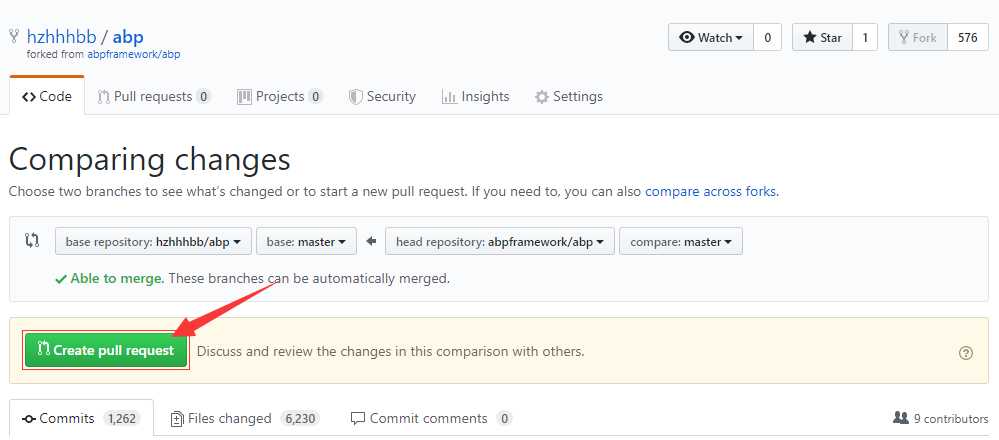
Task: Expand the base: master branch selector
Action: point(306,241)
